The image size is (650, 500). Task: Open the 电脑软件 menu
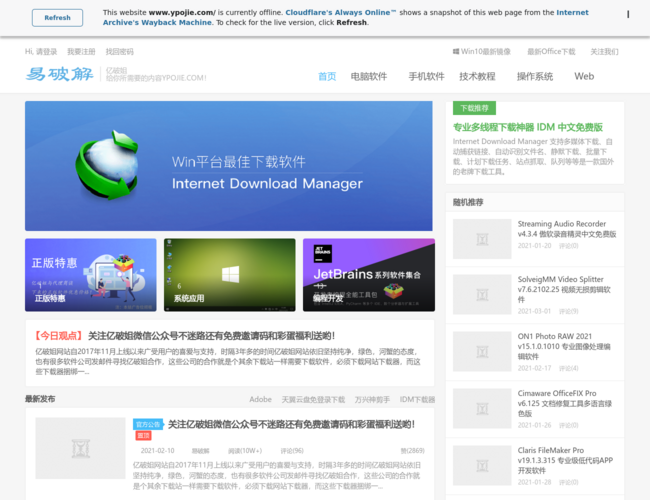[x=369, y=76]
